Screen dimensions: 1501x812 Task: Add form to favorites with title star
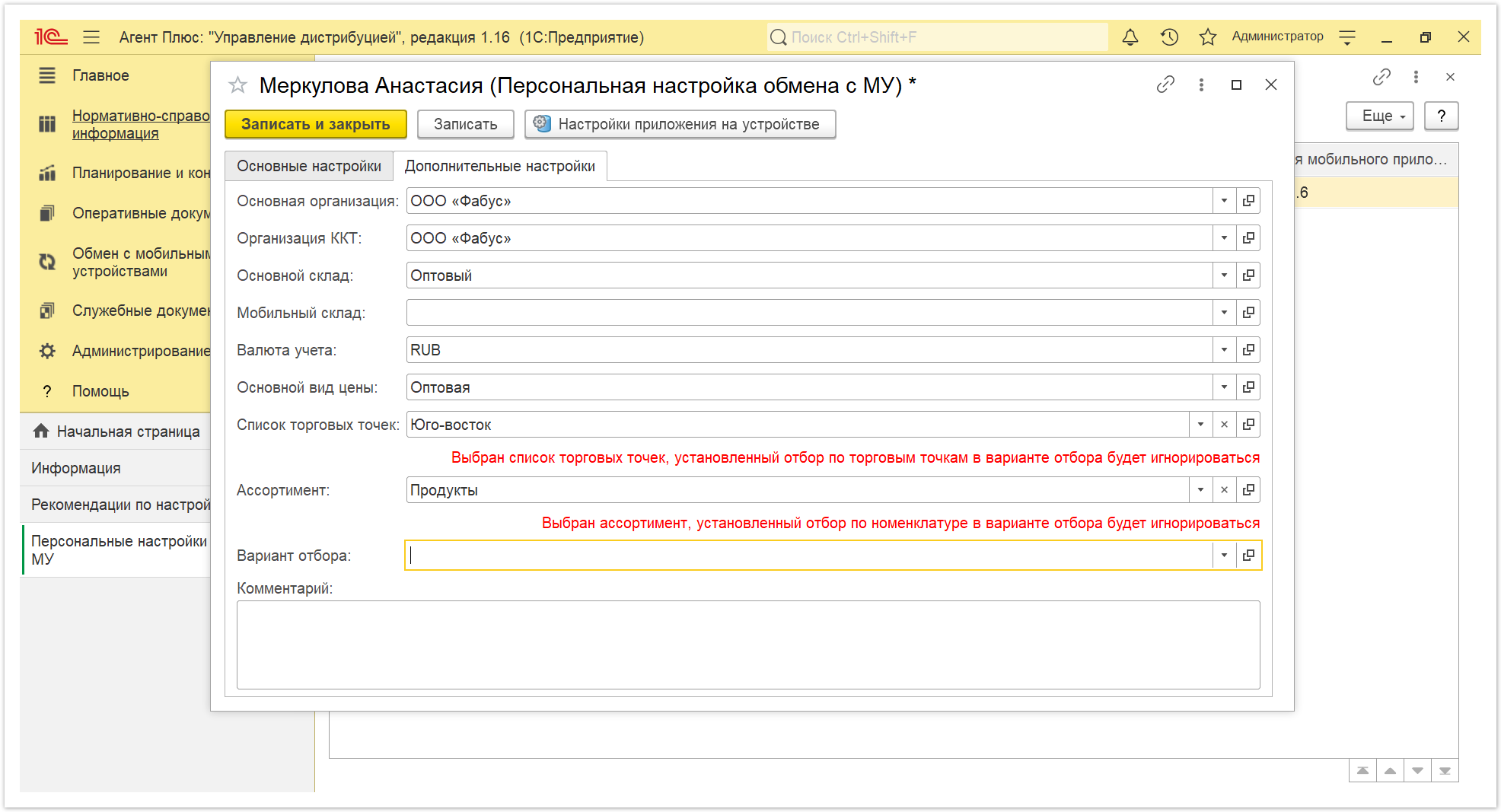pos(238,85)
